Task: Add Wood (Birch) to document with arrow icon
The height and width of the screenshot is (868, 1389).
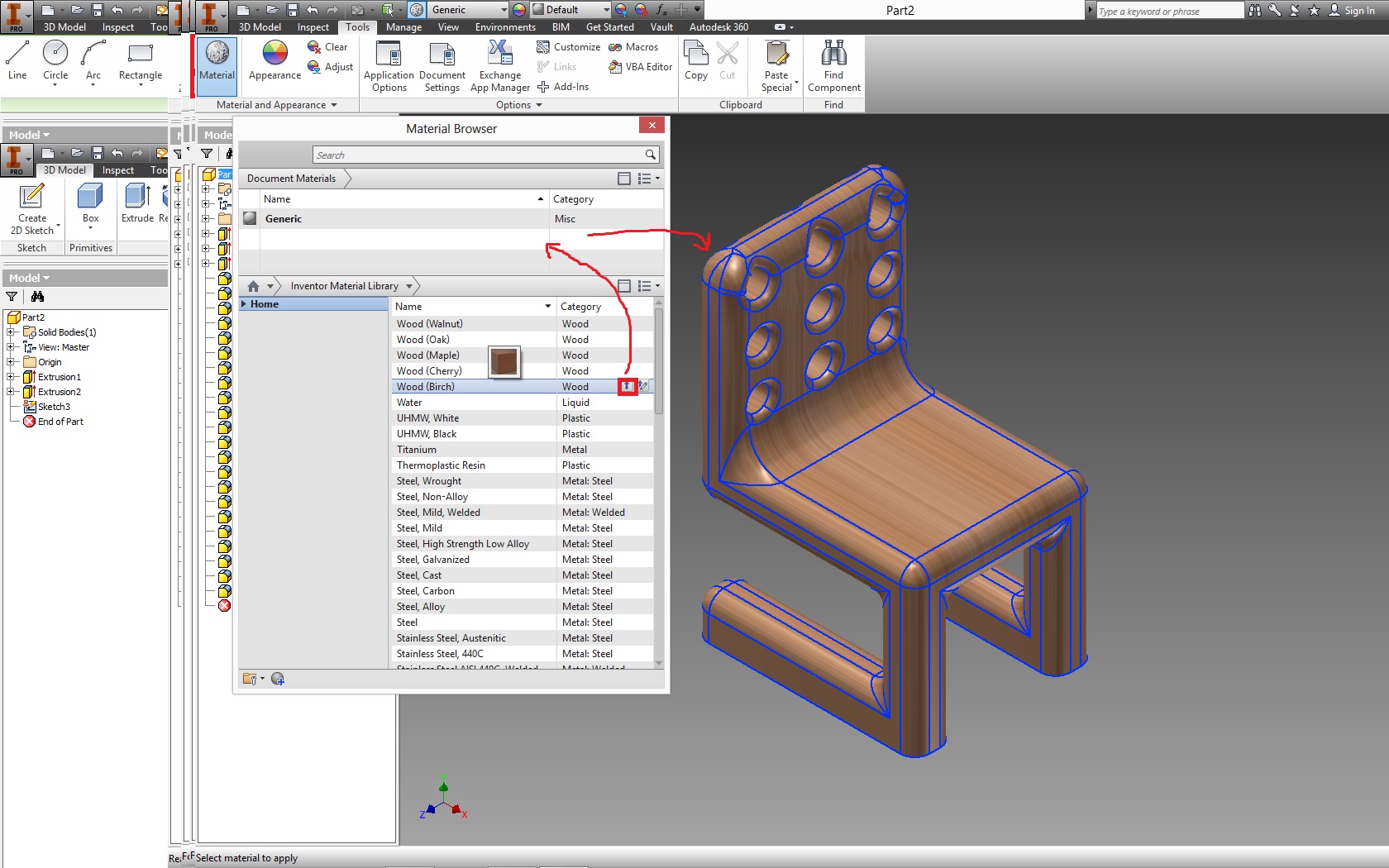Action: click(x=628, y=386)
